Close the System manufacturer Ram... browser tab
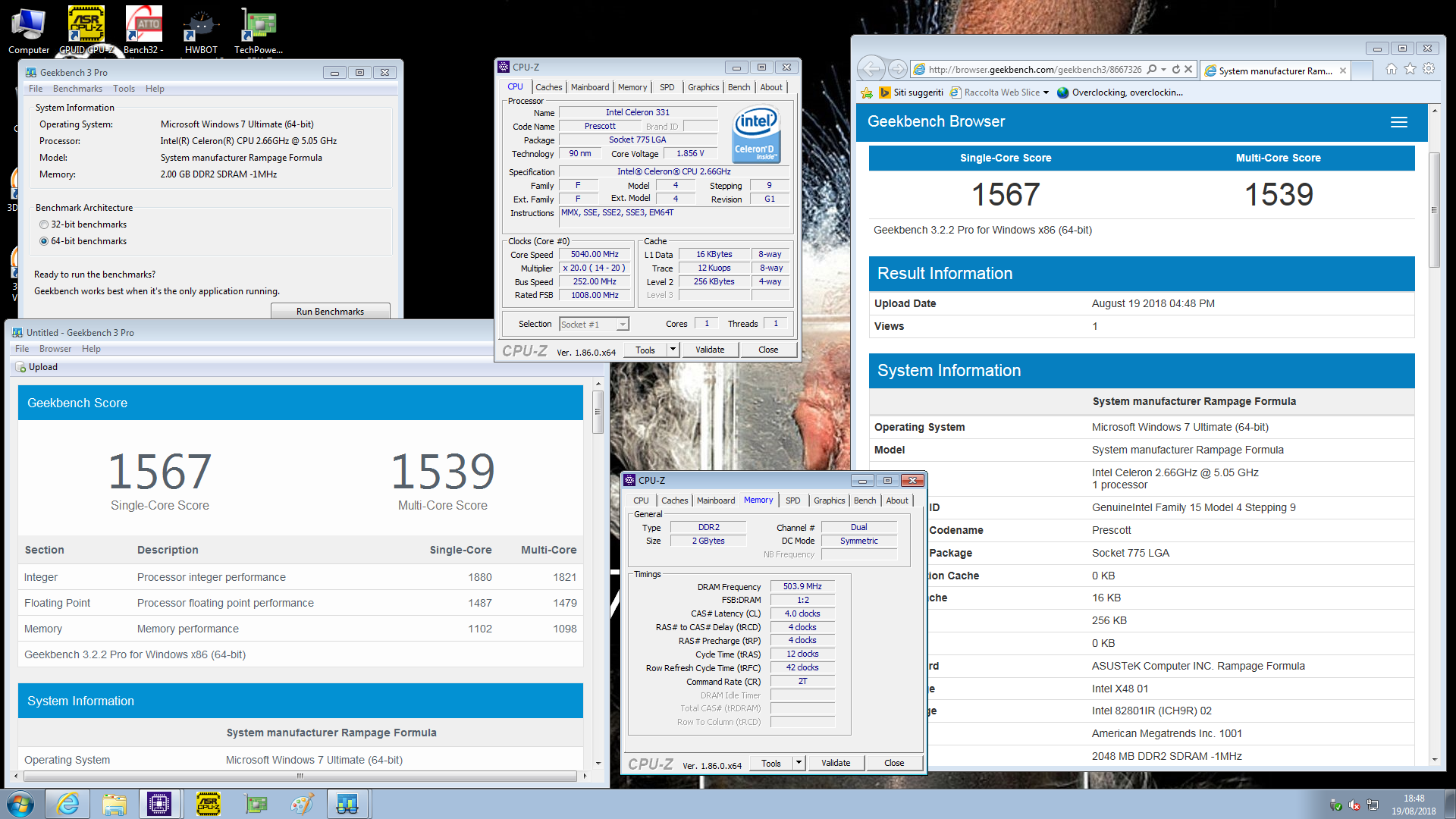Image resolution: width=1456 pixels, height=819 pixels. click(1343, 71)
